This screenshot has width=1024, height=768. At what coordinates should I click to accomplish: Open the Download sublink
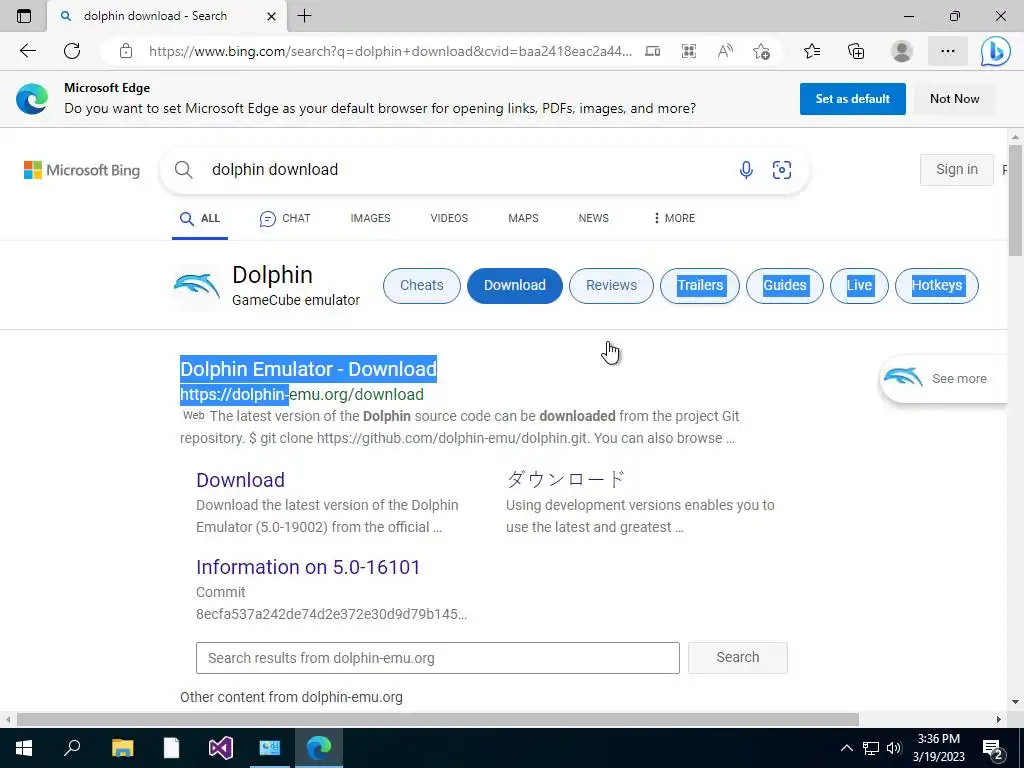click(x=240, y=480)
